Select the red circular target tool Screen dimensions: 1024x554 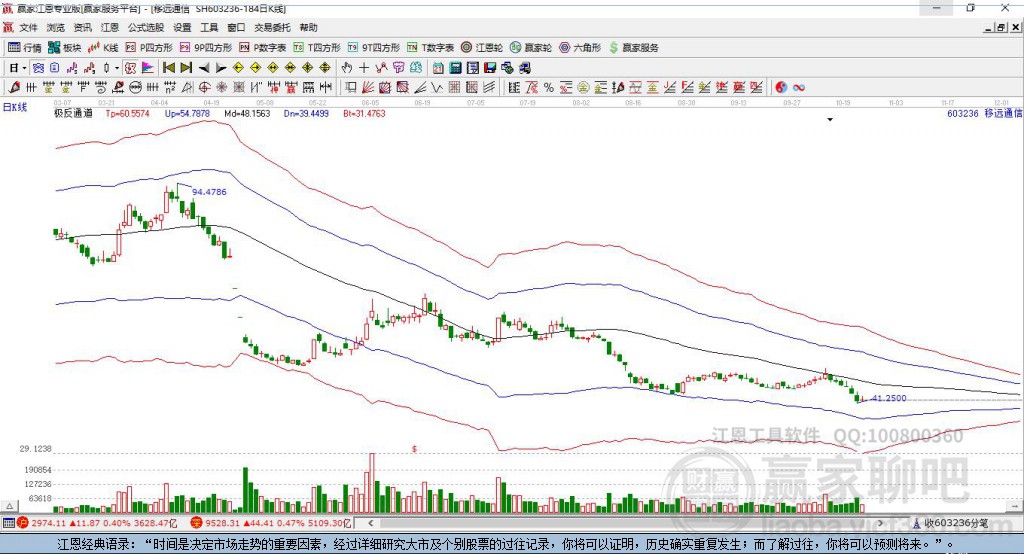point(204,88)
